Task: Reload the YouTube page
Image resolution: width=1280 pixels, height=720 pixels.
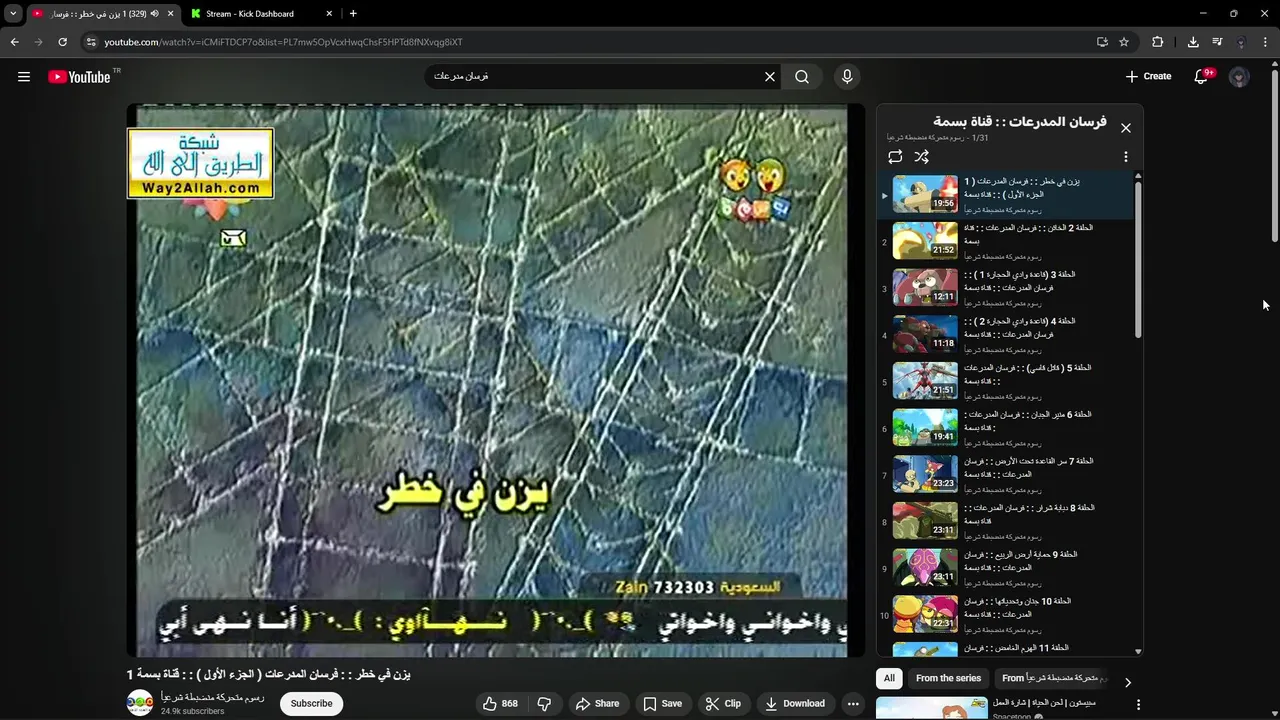Action: 62,42
